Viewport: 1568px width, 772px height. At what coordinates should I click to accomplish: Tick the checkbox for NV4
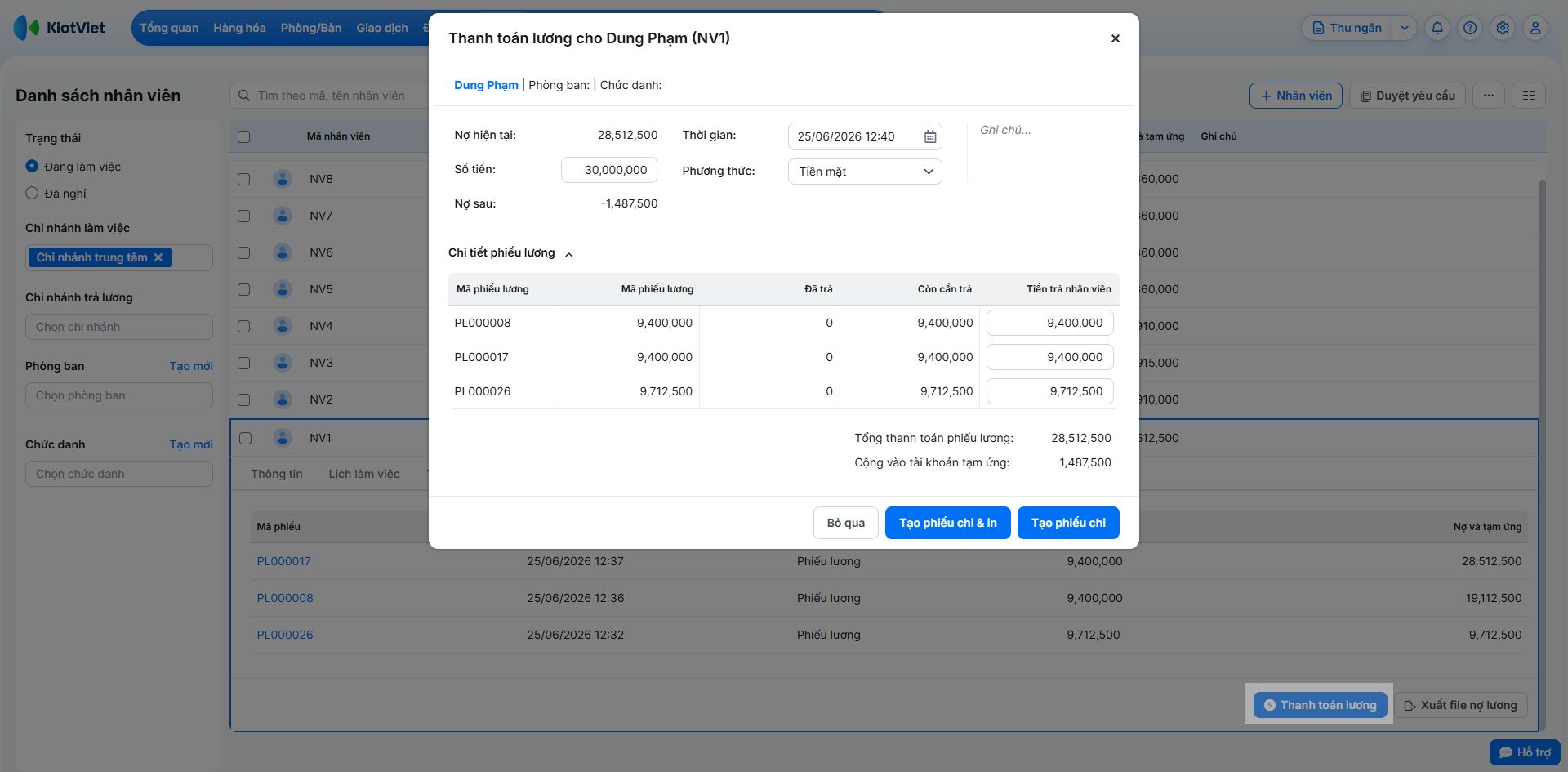click(243, 326)
